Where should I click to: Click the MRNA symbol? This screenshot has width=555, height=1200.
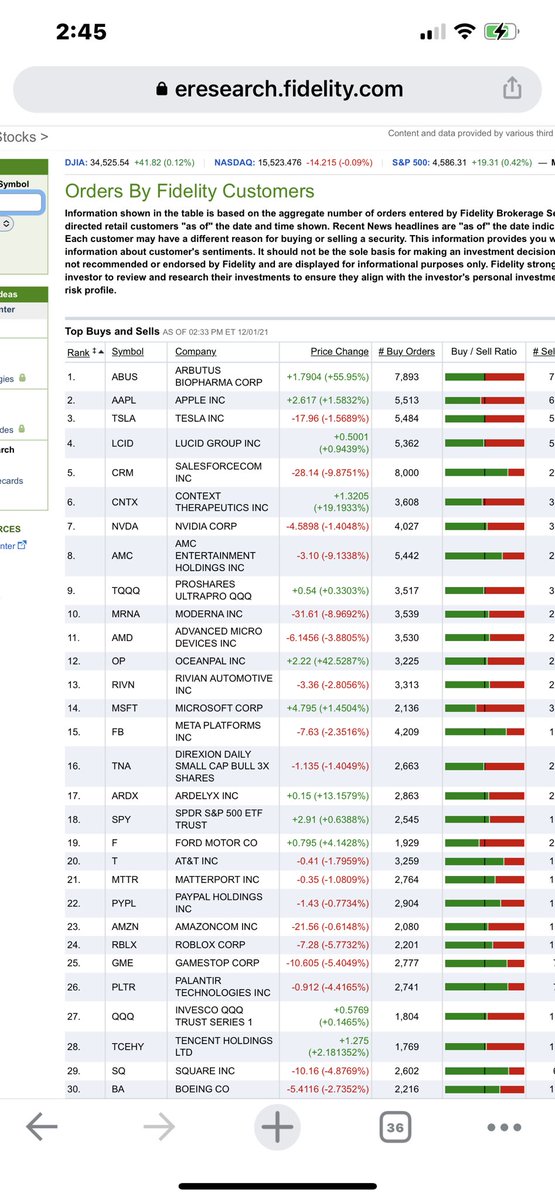tap(127, 613)
